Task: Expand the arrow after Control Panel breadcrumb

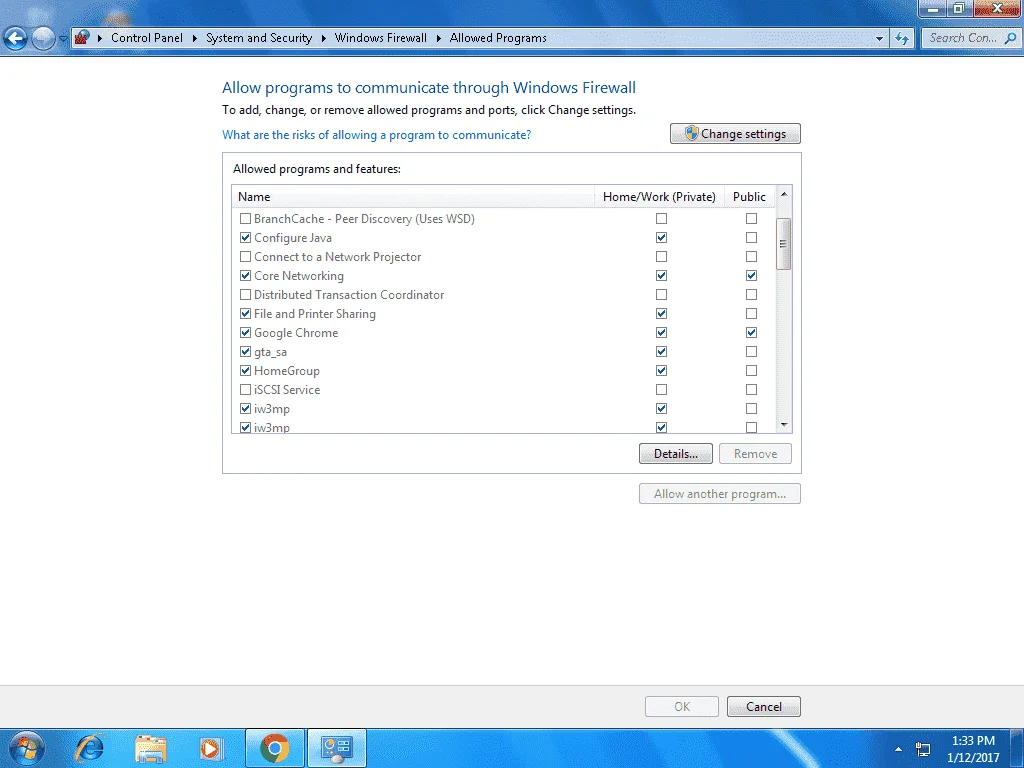Action: [195, 38]
